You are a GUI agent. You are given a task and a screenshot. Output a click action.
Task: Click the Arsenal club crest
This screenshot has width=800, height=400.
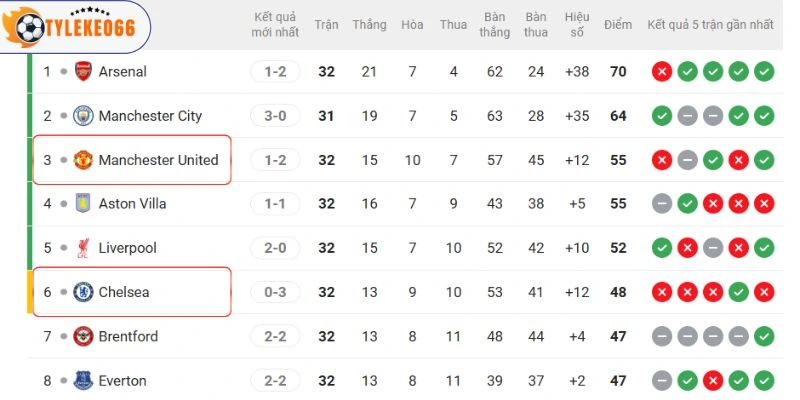pos(83,72)
